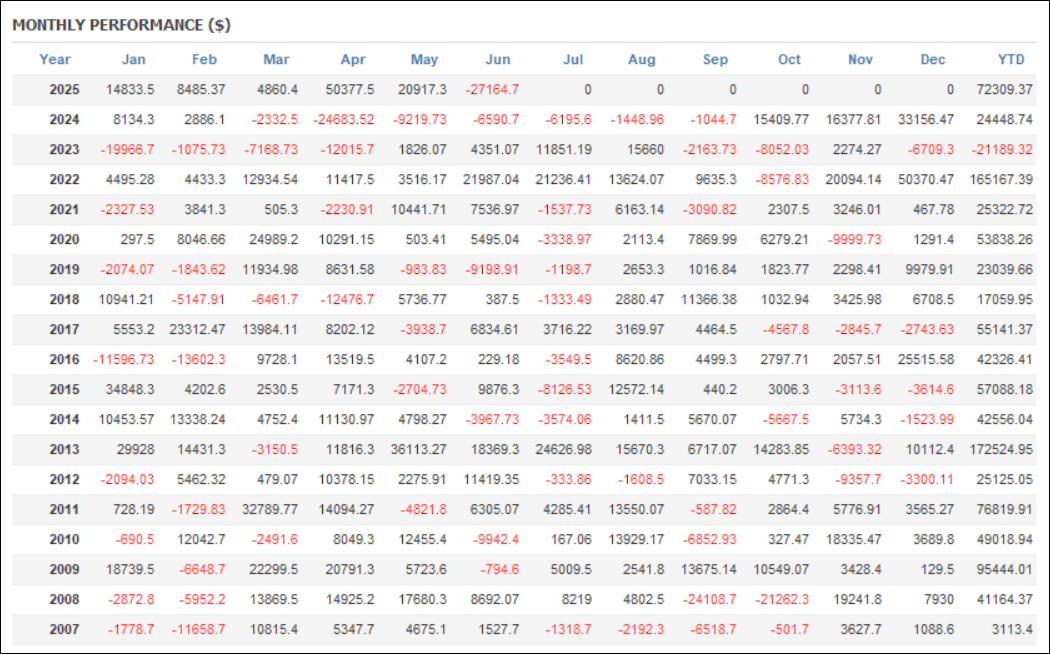The image size is (1050, 654).
Task: Click the May column header
Action: [424, 60]
